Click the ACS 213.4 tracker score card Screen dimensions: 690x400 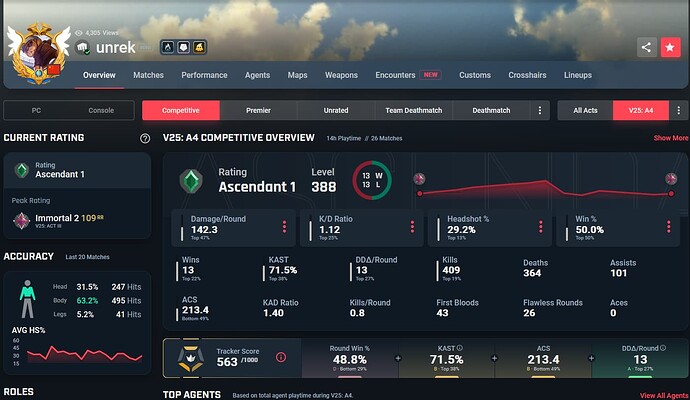(x=543, y=358)
